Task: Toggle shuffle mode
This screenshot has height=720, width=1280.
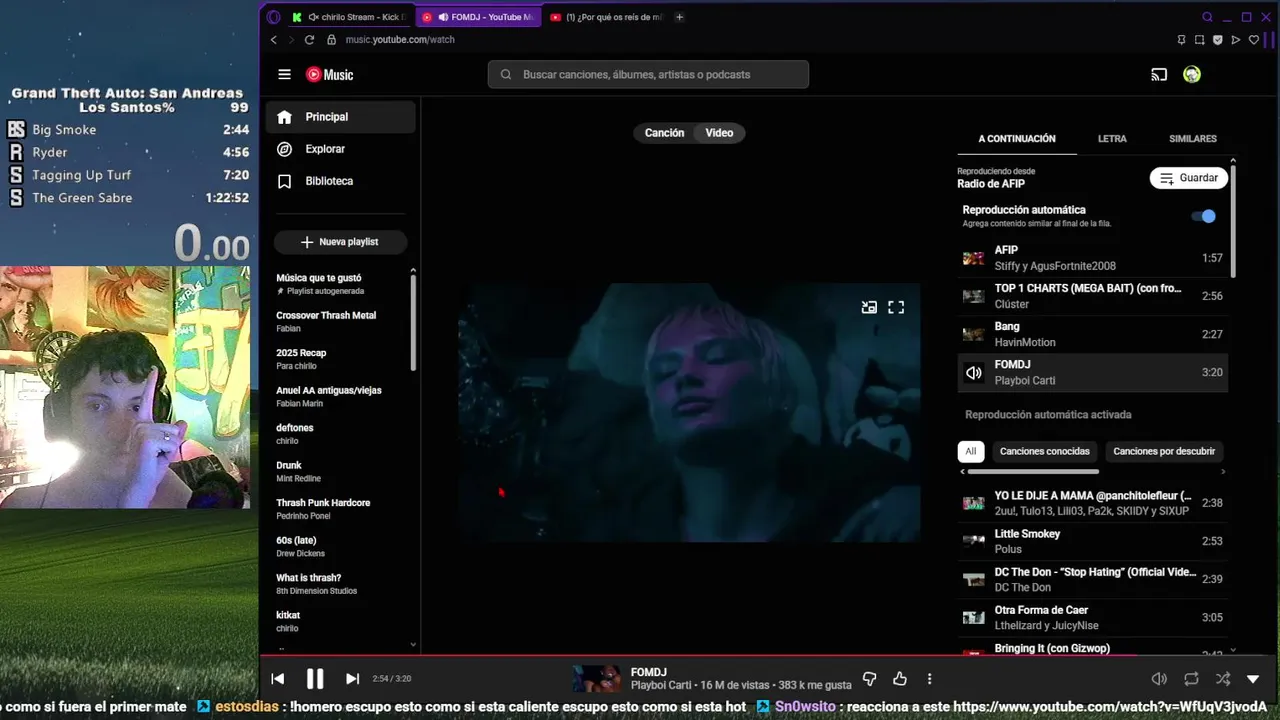Action: coord(1222,679)
